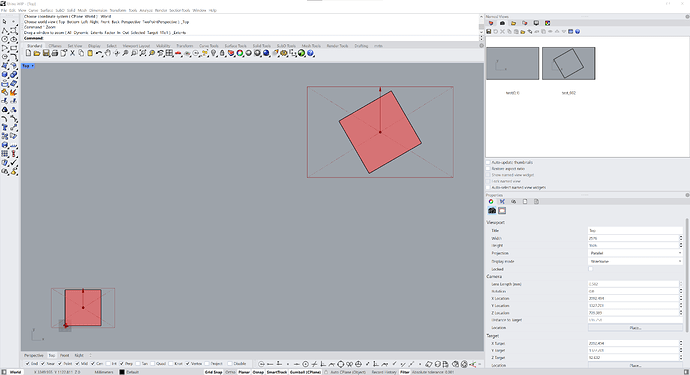Viewport: 690px width, 375px height.
Task: Click the camera icon in Properties panel
Action: pos(492,210)
